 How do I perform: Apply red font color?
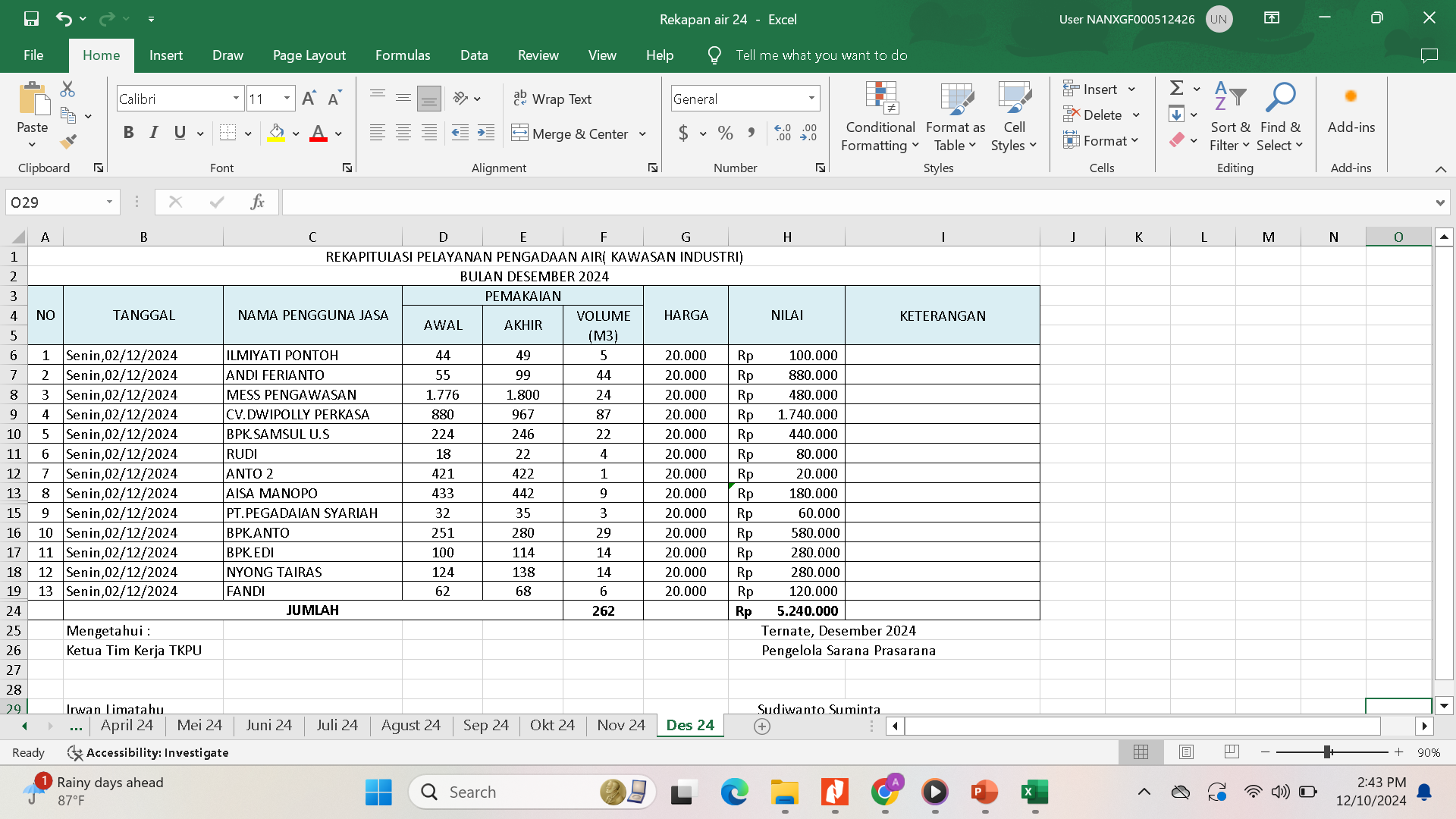click(318, 133)
